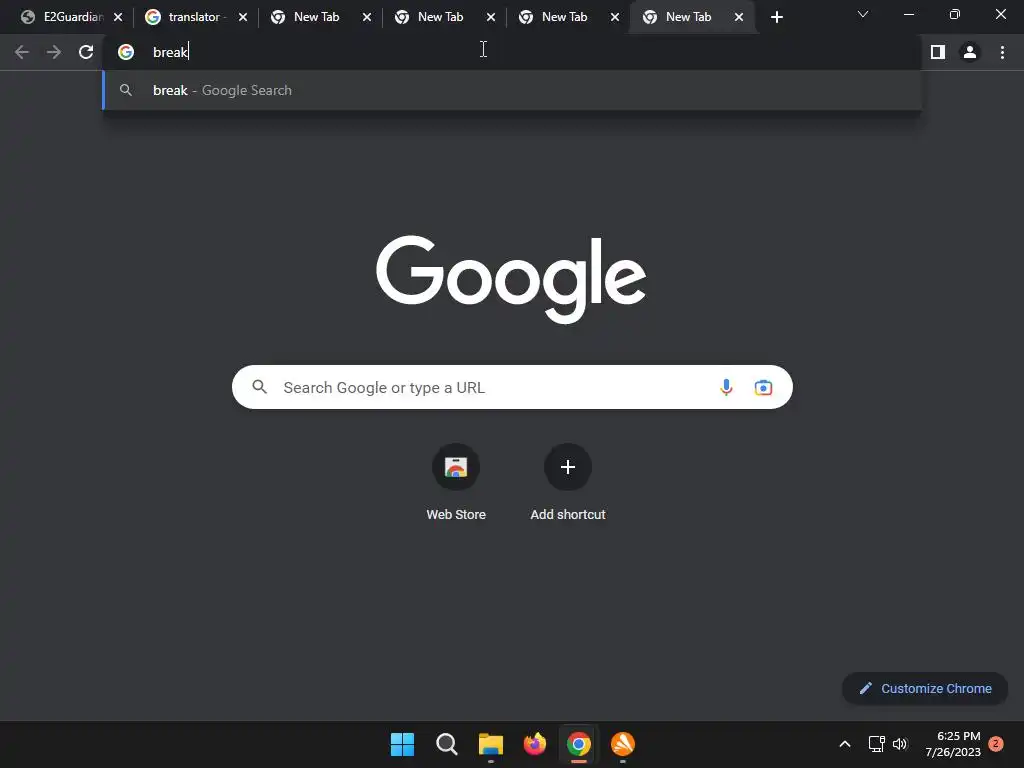The height and width of the screenshot is (768, 1024).
Task: Click the Google icon in address bar
Action: pyautogui.click(x=126, y=52)
